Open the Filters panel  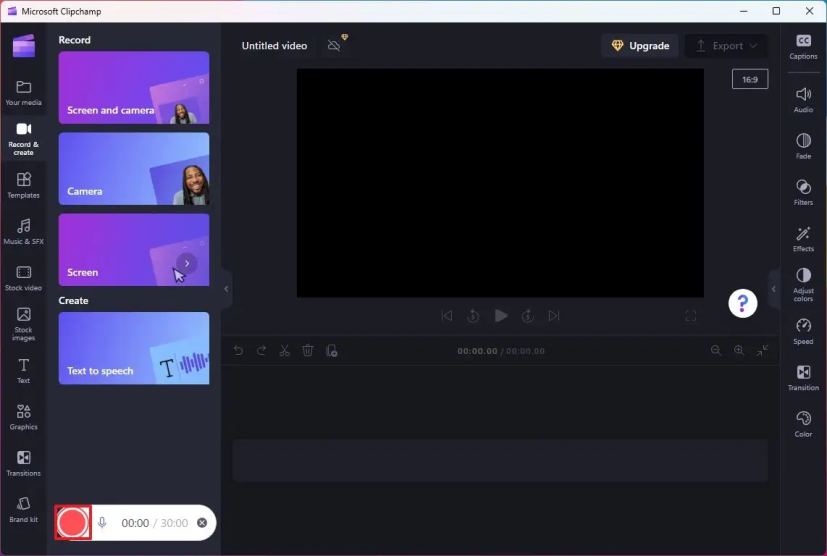803,193
